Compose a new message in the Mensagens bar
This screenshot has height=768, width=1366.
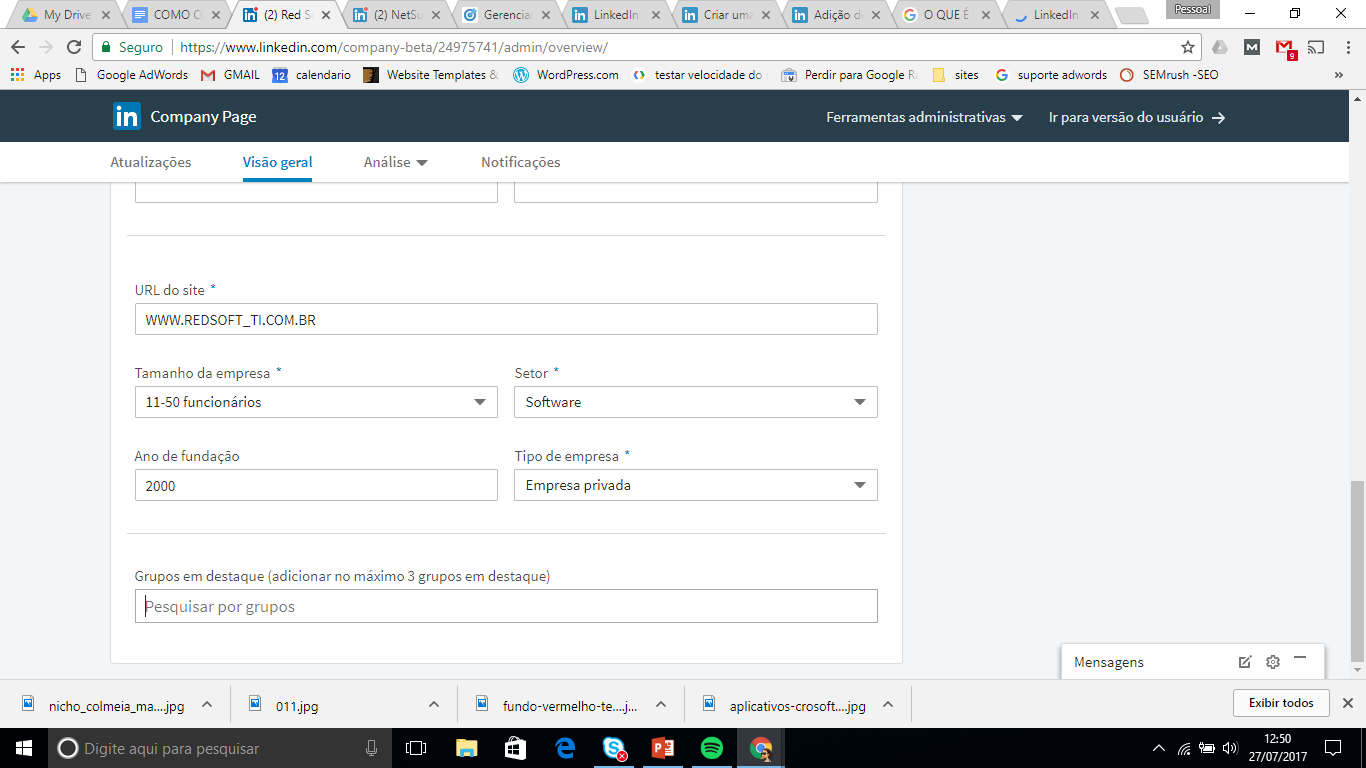pyautogui.click(x=1245, y=662)
